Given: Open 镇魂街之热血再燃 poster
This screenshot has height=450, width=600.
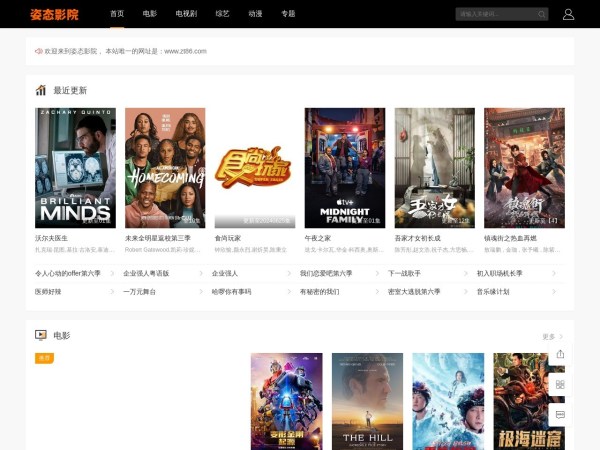Looking at the screenshot, I should pyautogui.click(x=524, y=168).
